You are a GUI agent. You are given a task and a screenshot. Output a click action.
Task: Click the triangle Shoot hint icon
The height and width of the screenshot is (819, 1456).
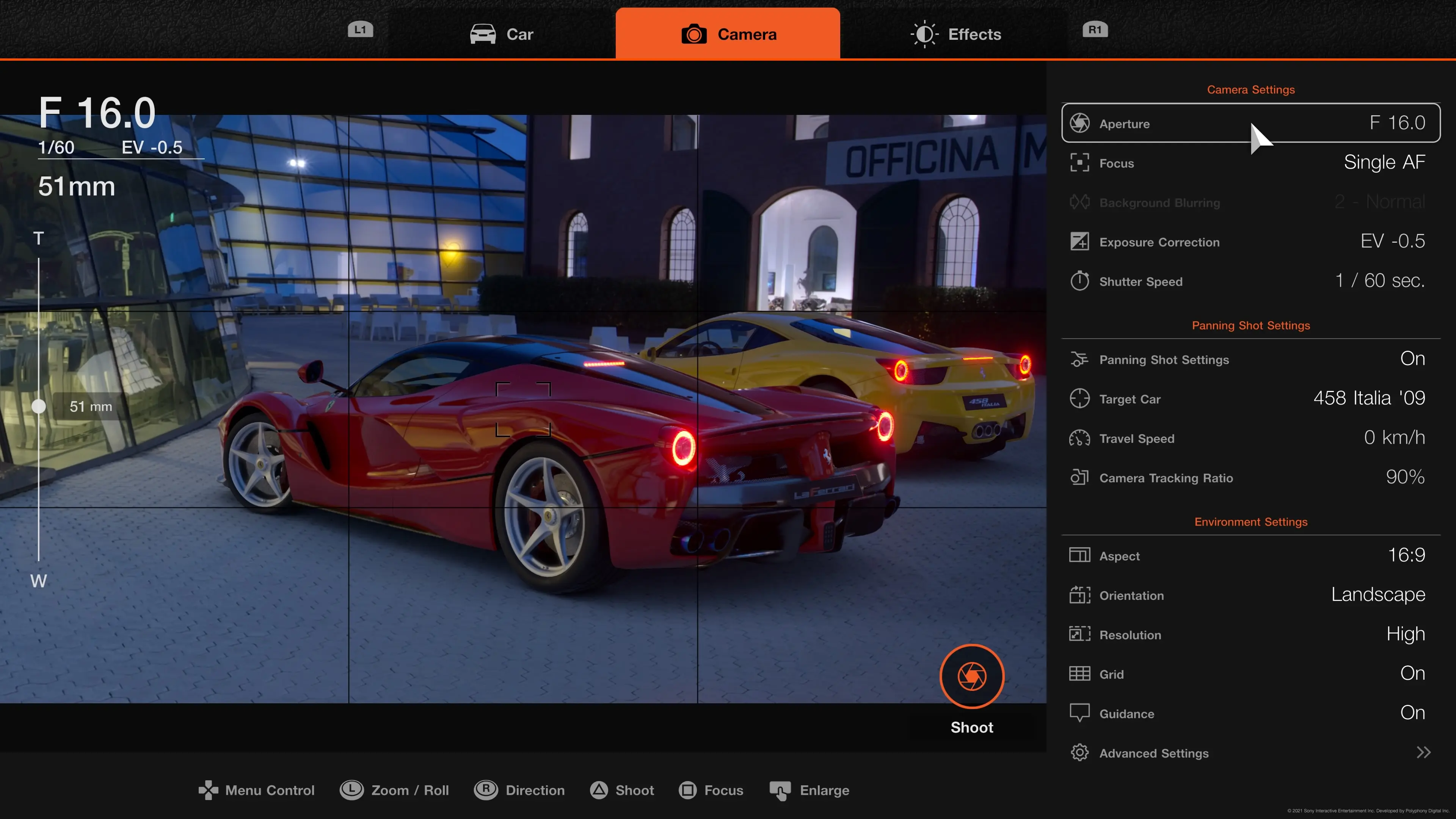point(599,790)
